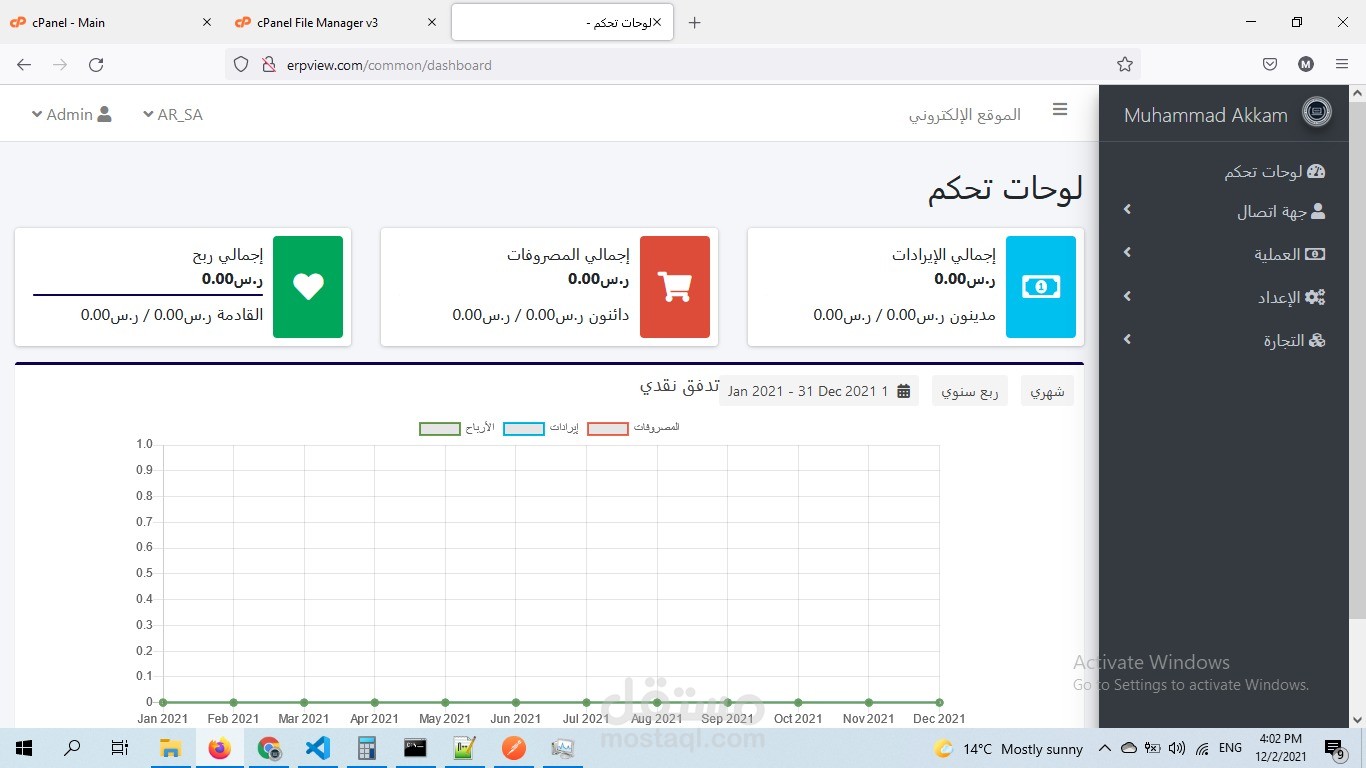Click the red expenses shopping cart icon
This screenshot has width=1366, height=768.
(x=675, y=287)
